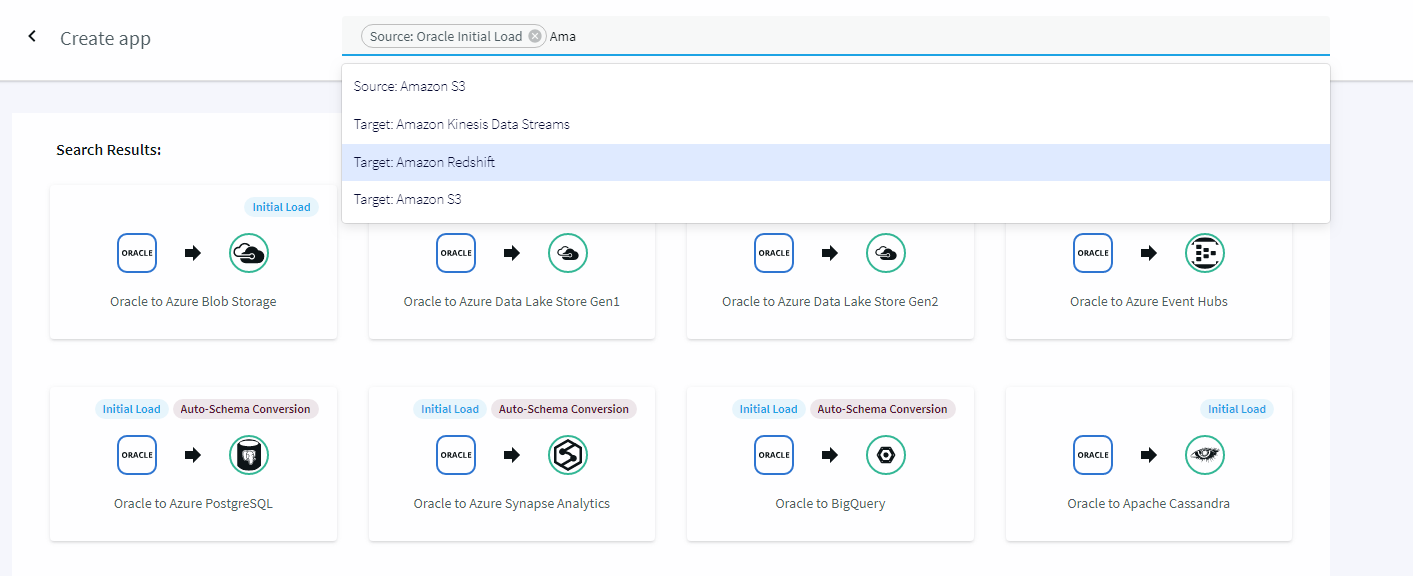The width and height of the screenshot is (1413, 576).
Task: Click the Azure Data Lake Store Gen2 icon
Action: click(886, 253)
